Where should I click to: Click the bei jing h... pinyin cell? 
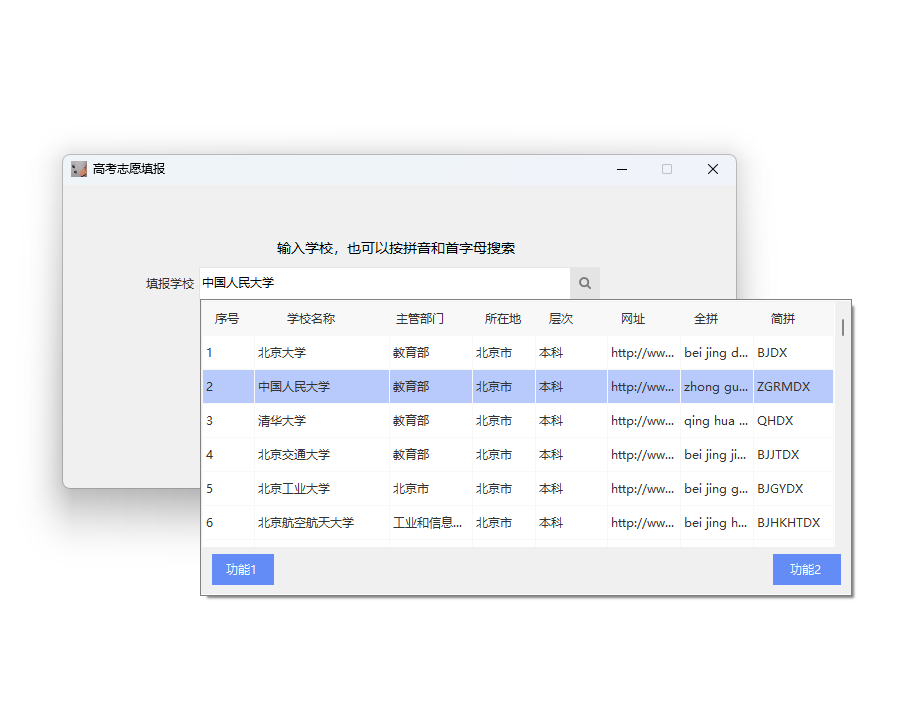tap(716, 523)
